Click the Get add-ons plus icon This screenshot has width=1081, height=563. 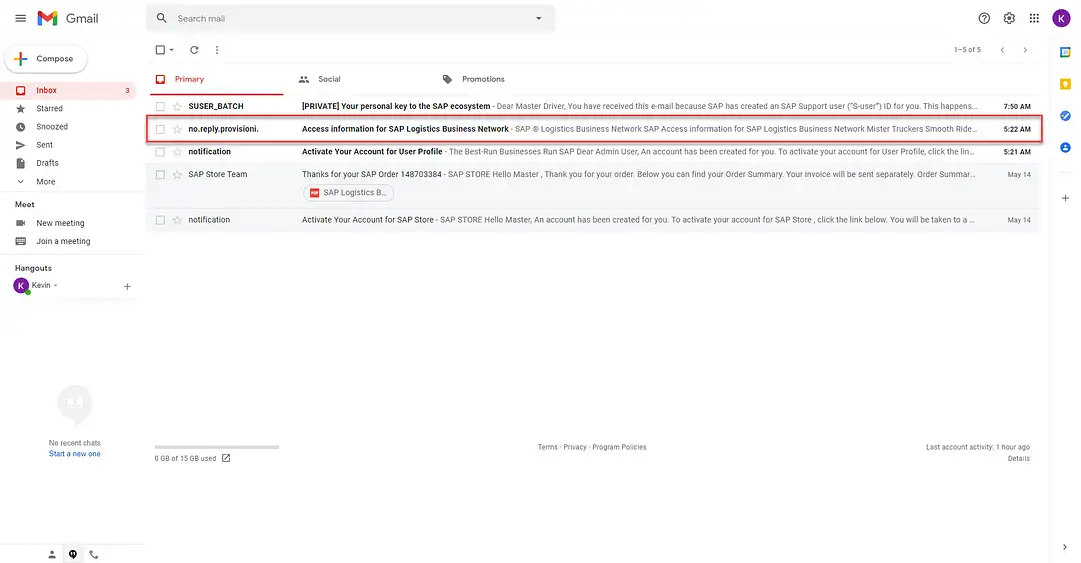(1065, 198)
